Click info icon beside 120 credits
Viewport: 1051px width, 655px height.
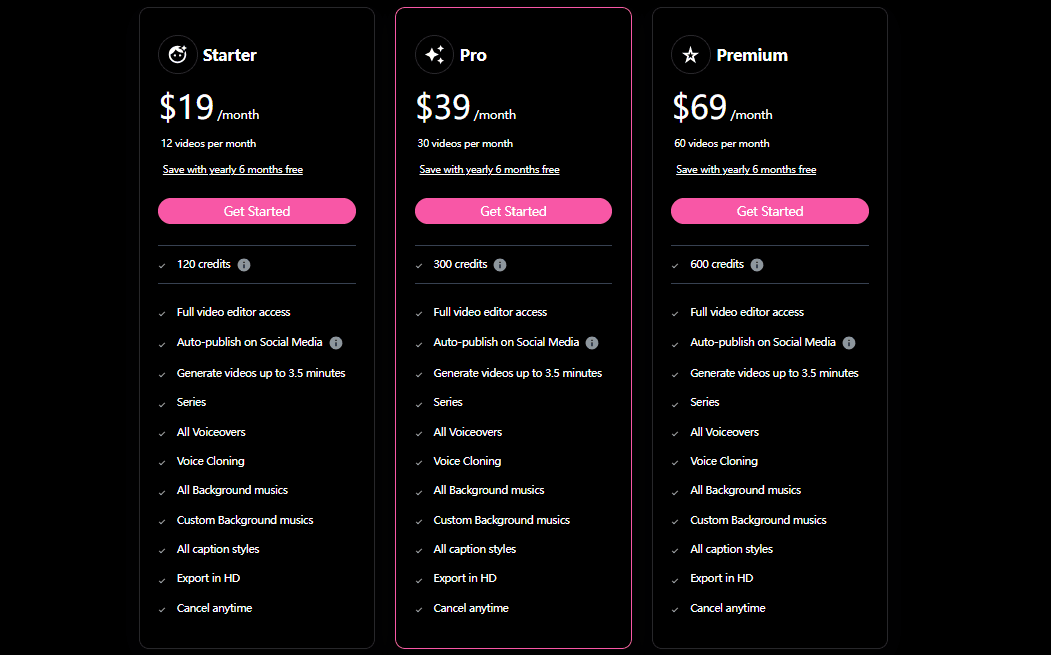click(x=244, y=265)
